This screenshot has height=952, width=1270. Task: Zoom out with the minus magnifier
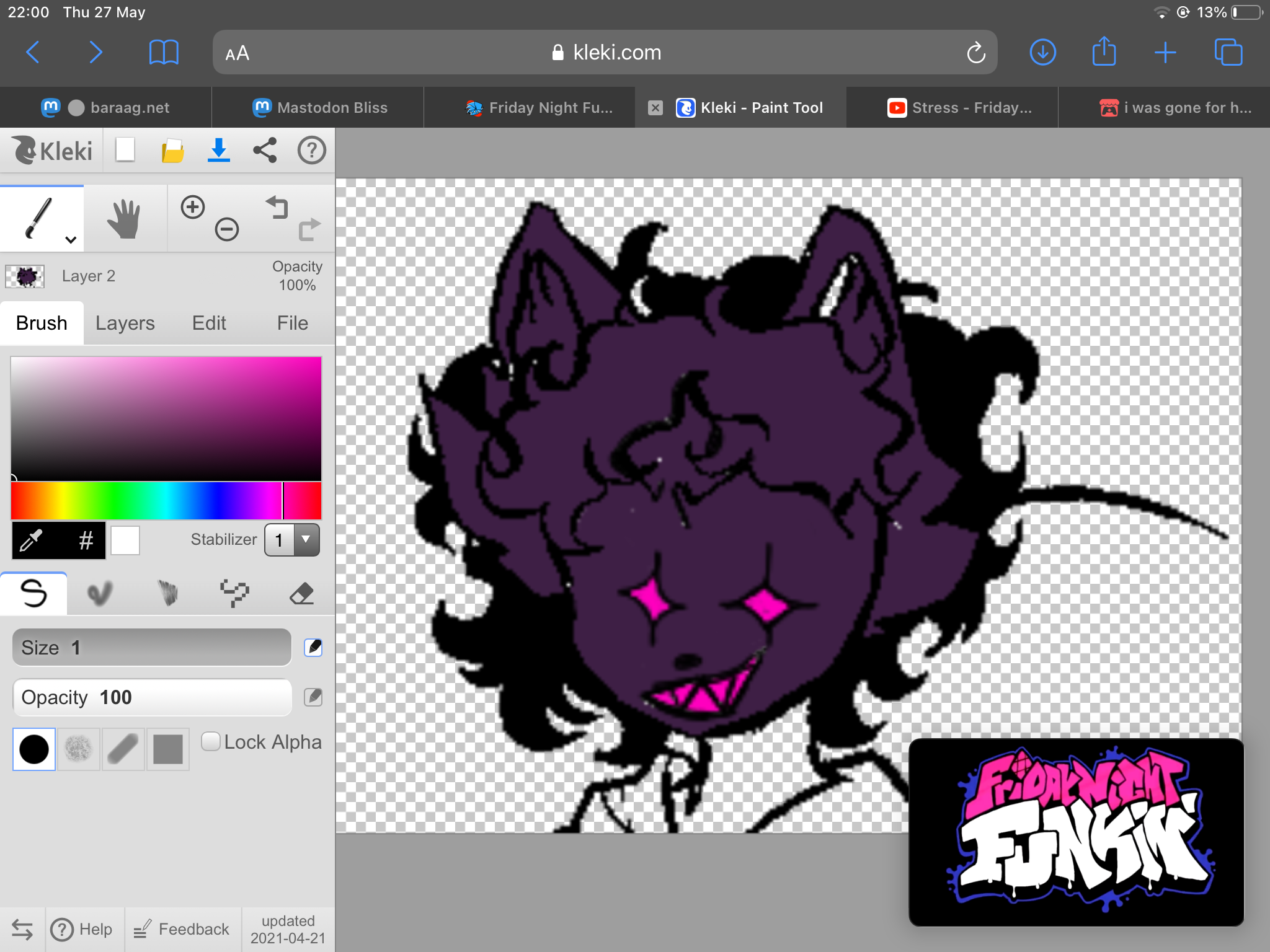[227, 229]
